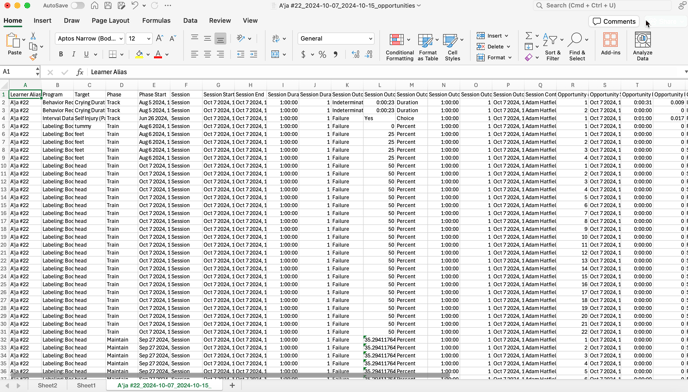Click the Format cells button
Image resolution: width=688 pixels, height=392 pixels.
pyautogui.click(x=494, y=58)
